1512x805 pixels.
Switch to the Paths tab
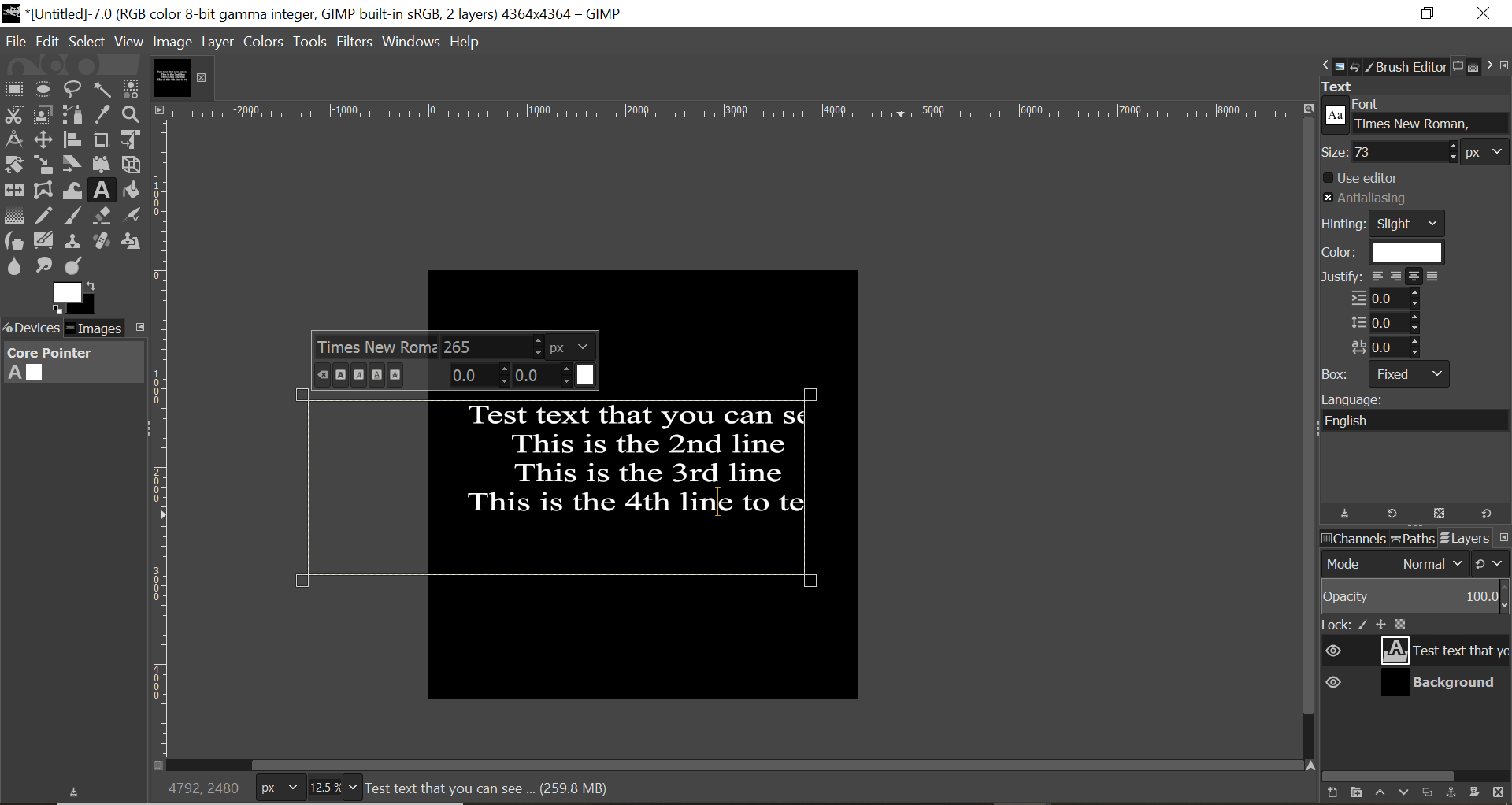(1414, 539)
